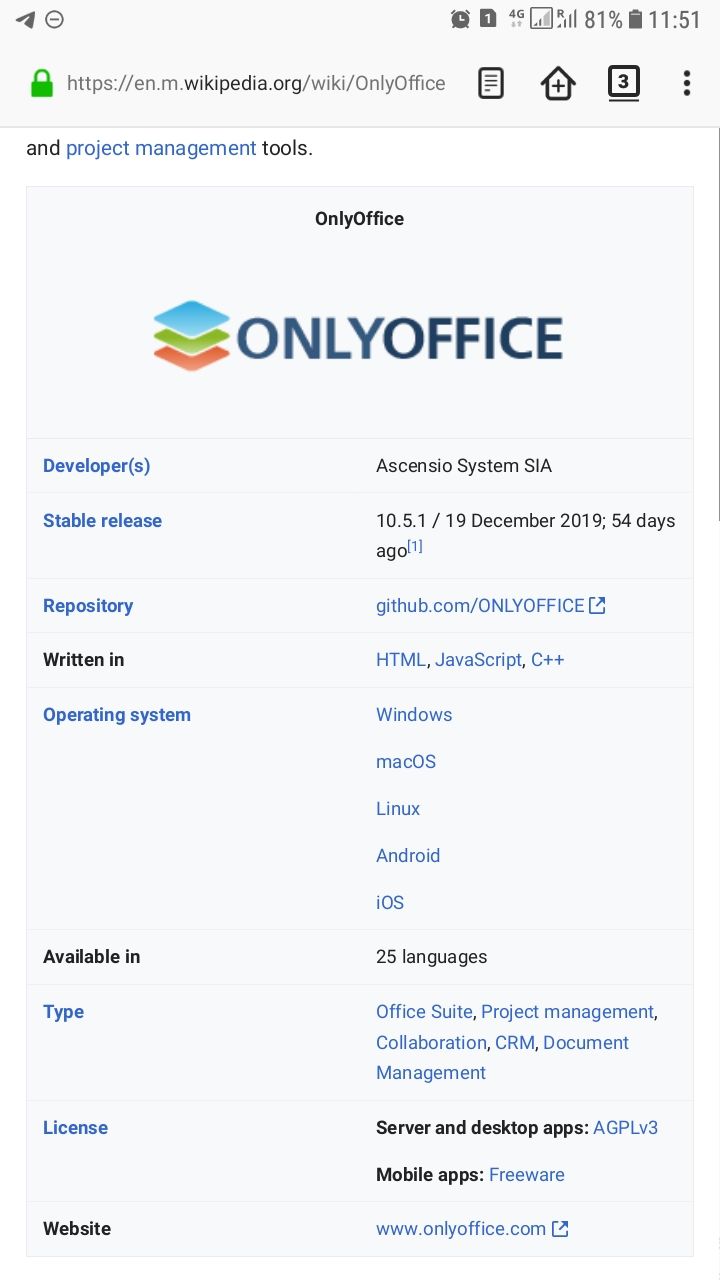Open the AGPLv3 license link

626,1127
